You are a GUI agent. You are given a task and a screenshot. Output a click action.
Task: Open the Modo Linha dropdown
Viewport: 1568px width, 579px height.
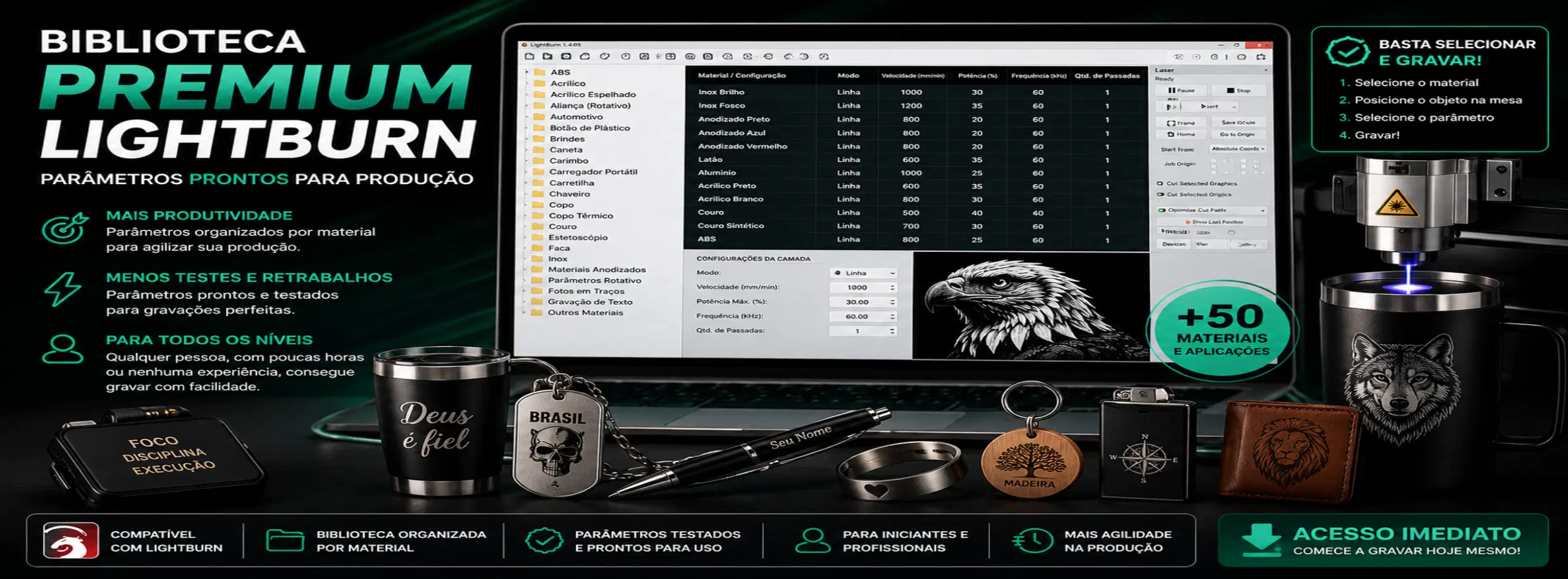pos(864,273)
